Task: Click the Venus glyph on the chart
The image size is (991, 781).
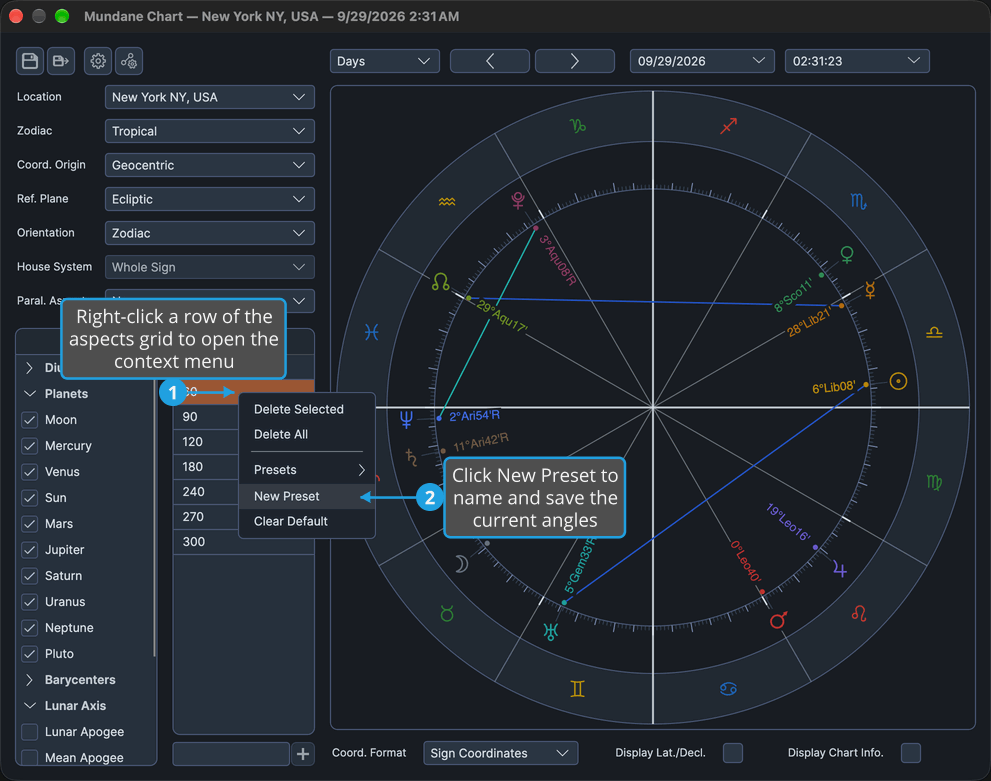Action: click(x=847, y=254)
